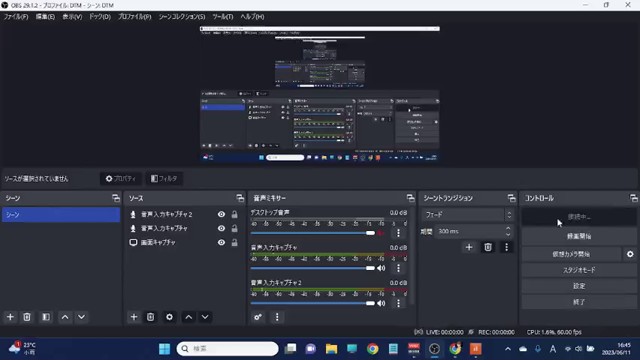This screenshot has height=360, width=640.
Task: Increase transition duration with stepper arrow
Action: [x=508, y=229]
